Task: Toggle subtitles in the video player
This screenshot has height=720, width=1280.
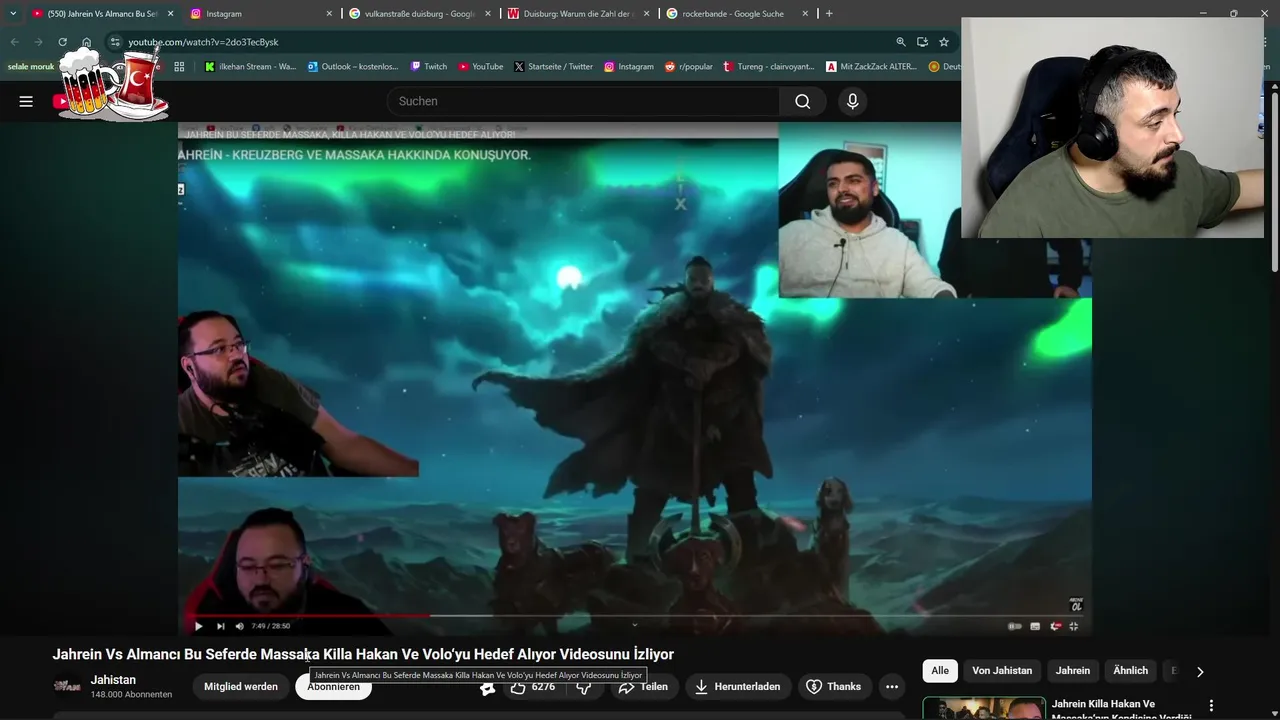Action: coord(1035,626)
